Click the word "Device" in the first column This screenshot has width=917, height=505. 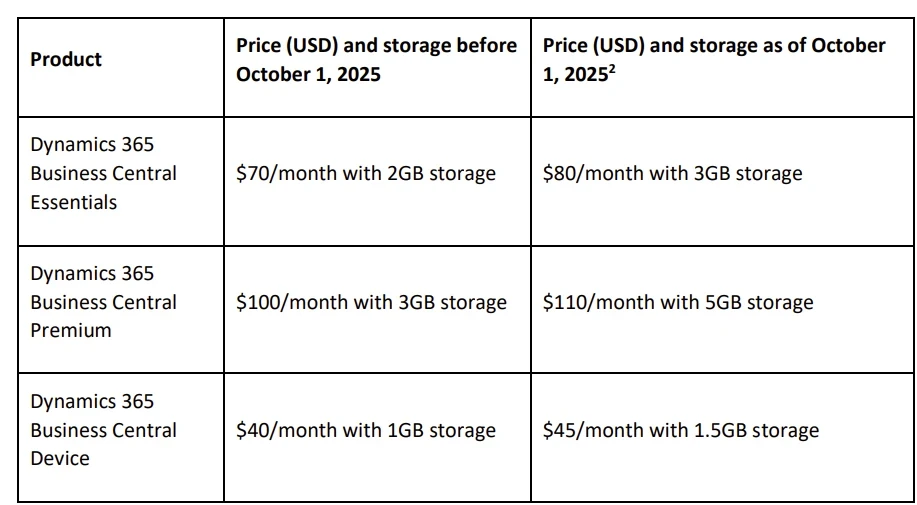[x=60, y=458]
